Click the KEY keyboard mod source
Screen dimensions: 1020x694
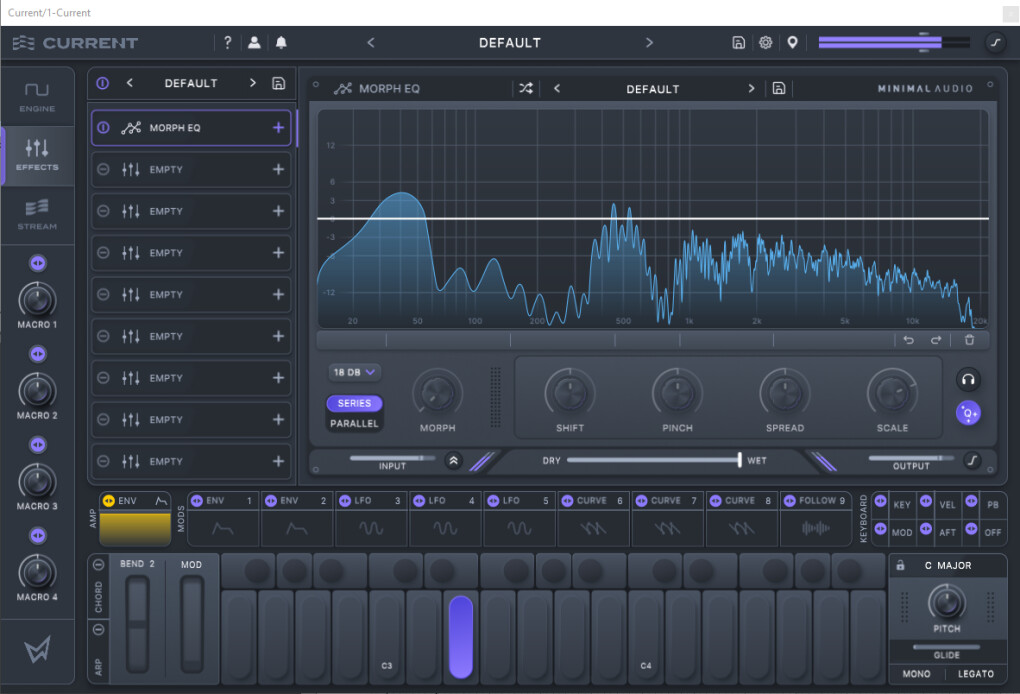point(902,505)
